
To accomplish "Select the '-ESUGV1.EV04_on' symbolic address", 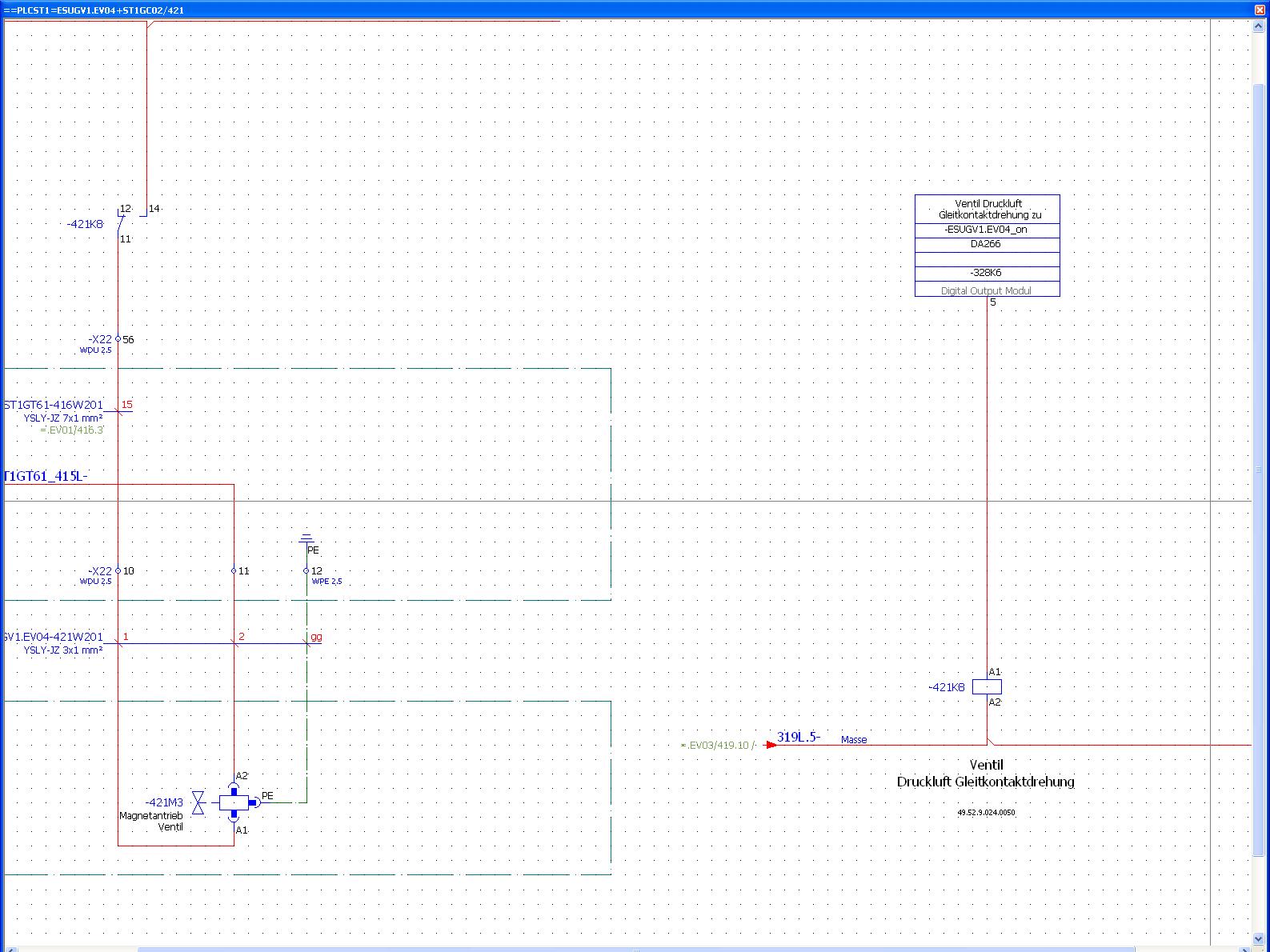I will point(985,230).
